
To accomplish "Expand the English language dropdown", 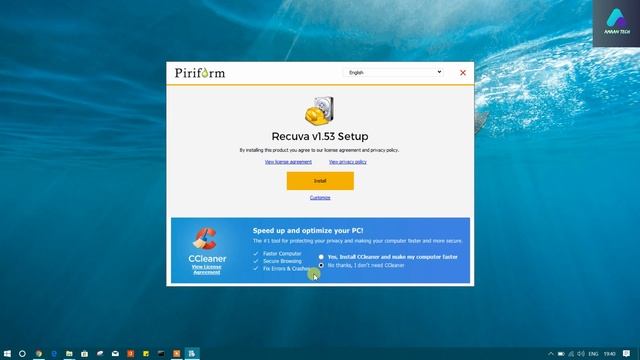I will pos(393,72).
